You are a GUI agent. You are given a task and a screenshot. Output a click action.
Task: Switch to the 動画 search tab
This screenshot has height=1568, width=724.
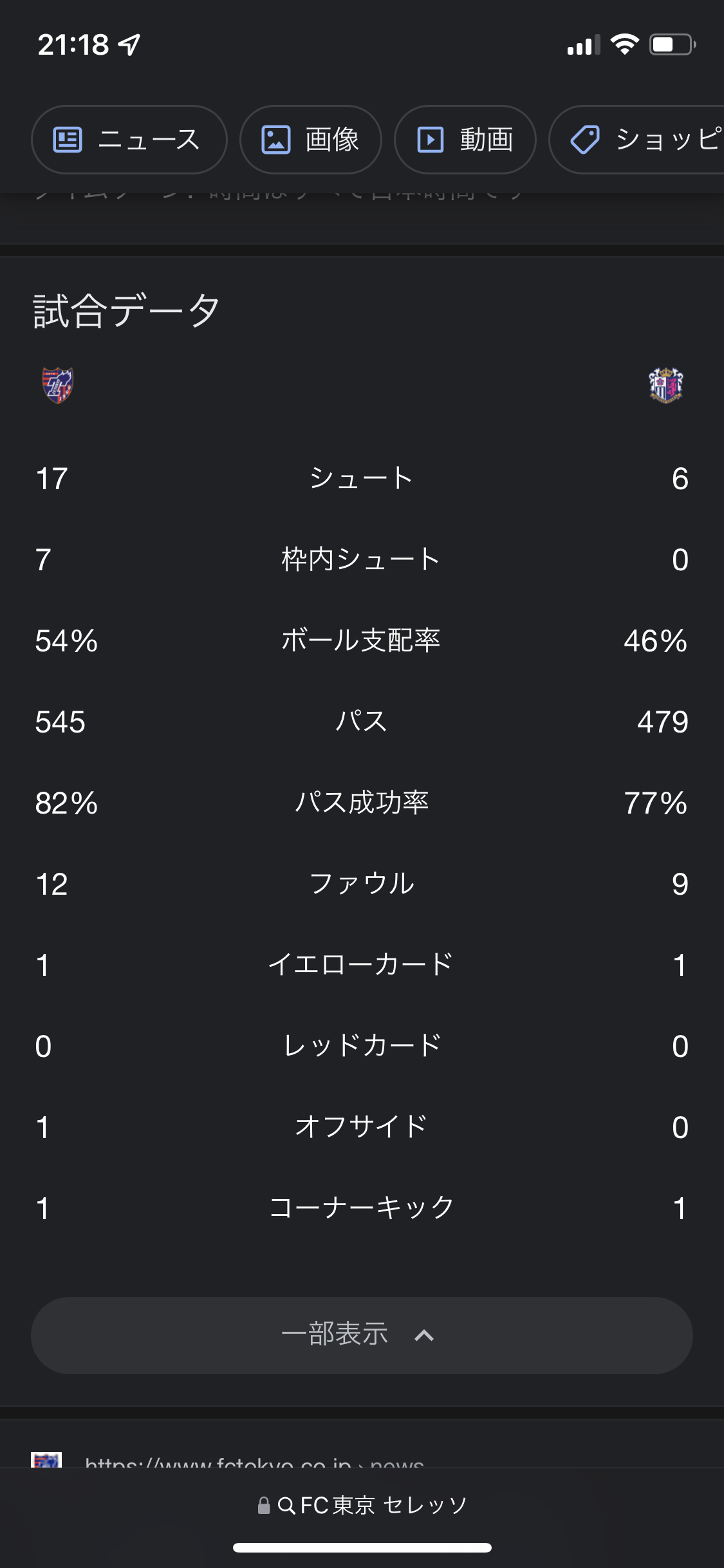pyautogui.click(x=465, y=140)
